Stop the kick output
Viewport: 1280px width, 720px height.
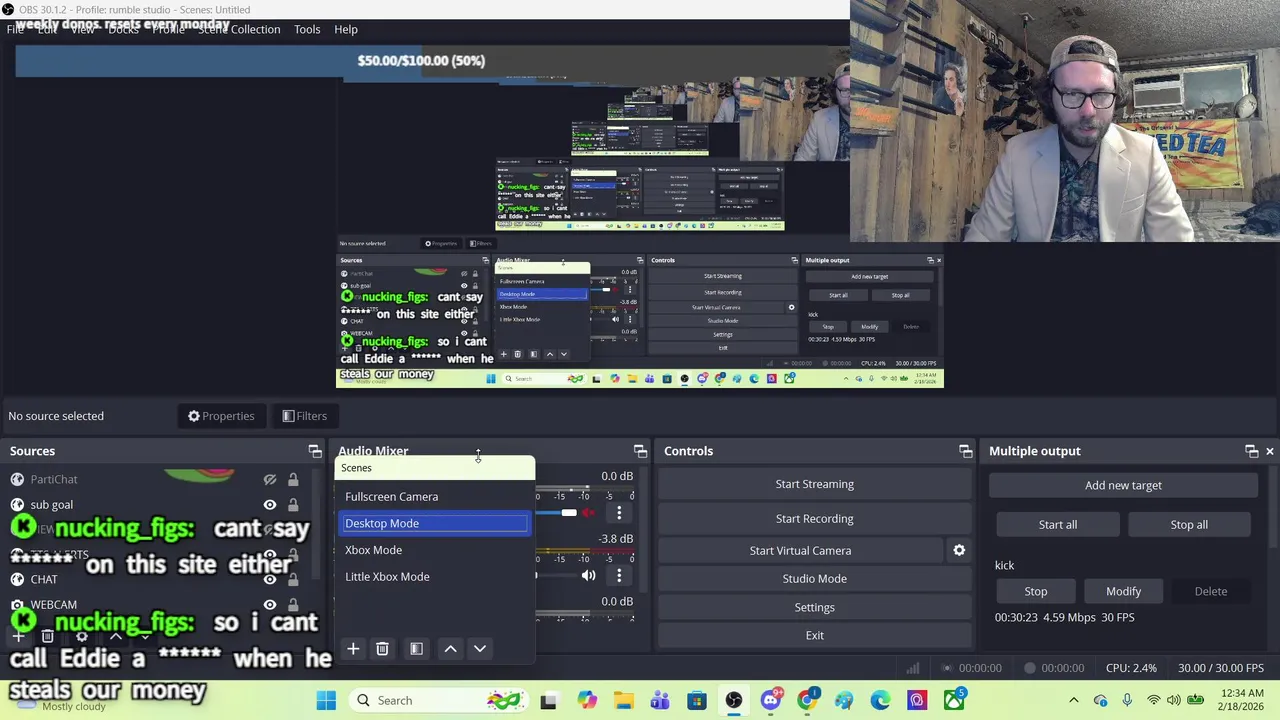1035,591
